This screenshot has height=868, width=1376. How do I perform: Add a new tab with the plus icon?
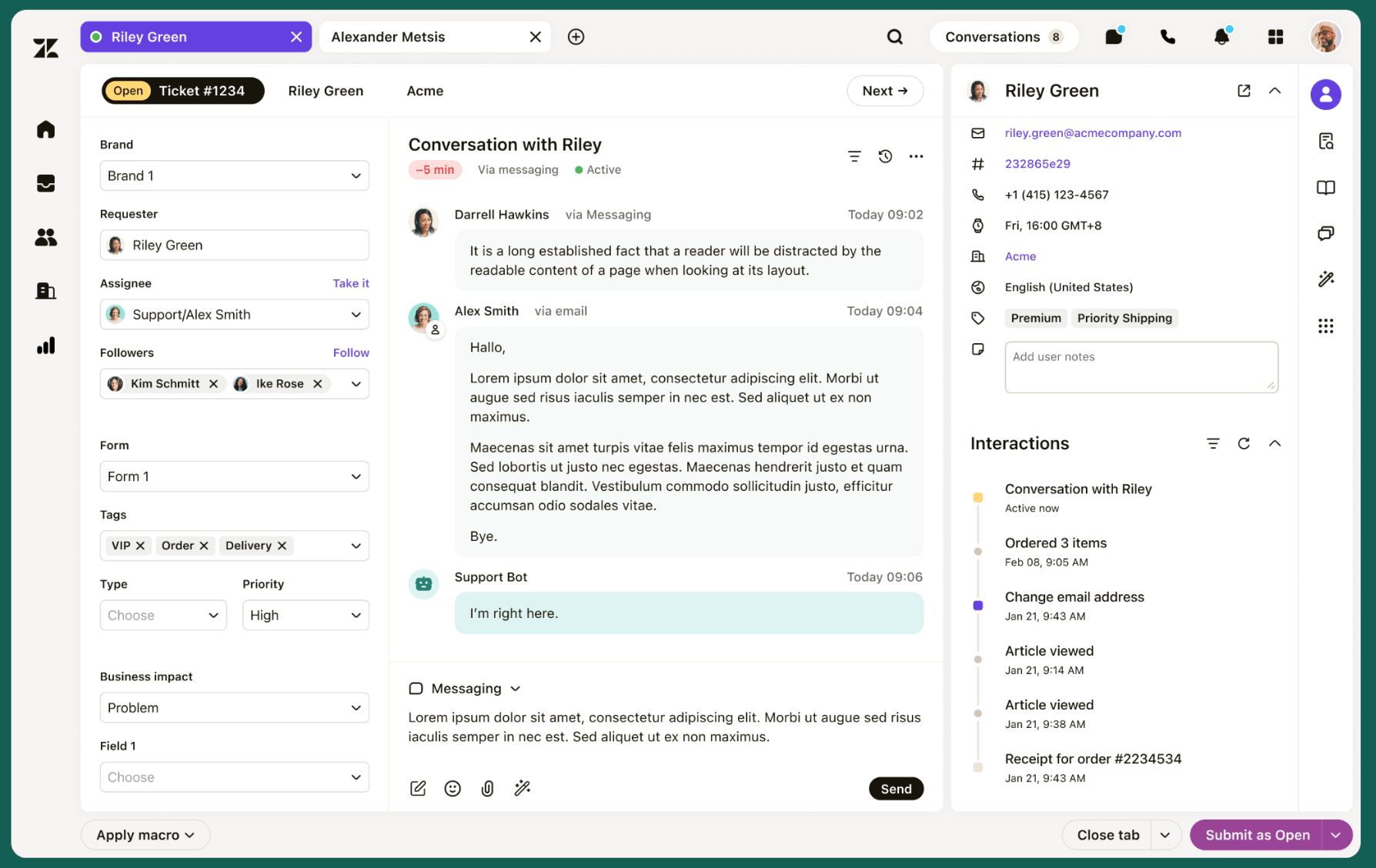click(576, 37)
